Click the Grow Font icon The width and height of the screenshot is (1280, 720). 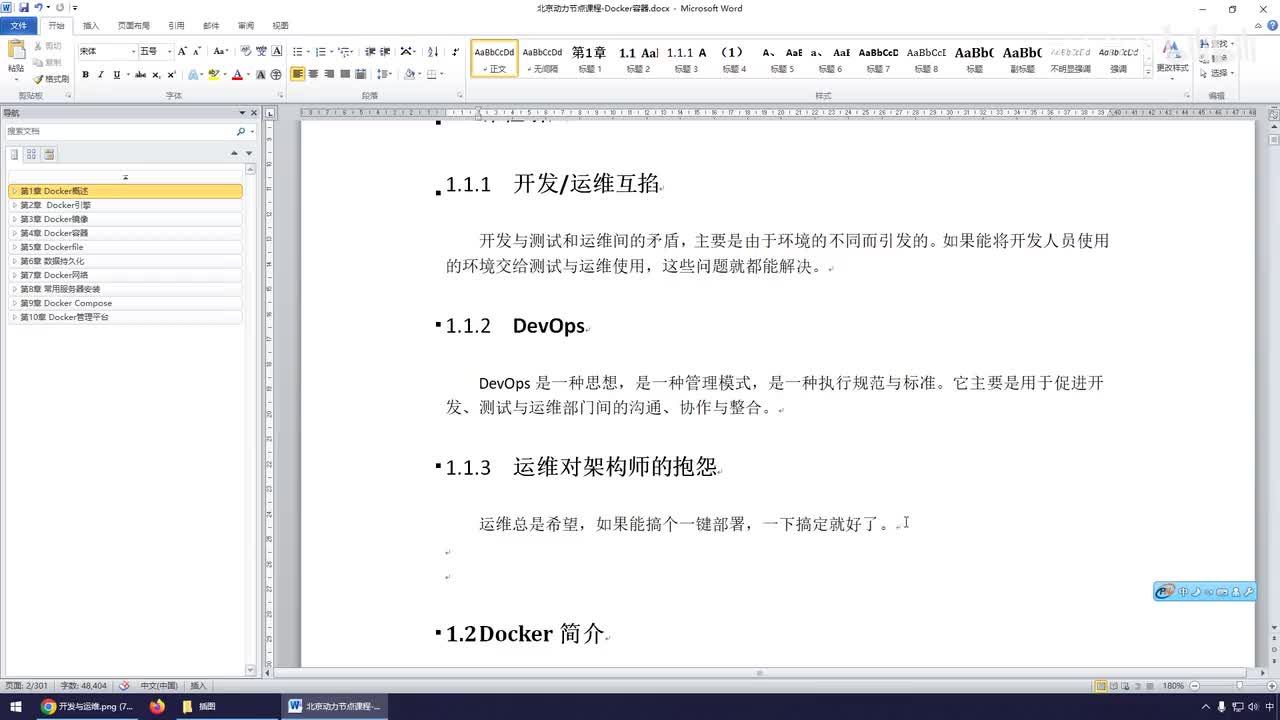coord(182,51)
